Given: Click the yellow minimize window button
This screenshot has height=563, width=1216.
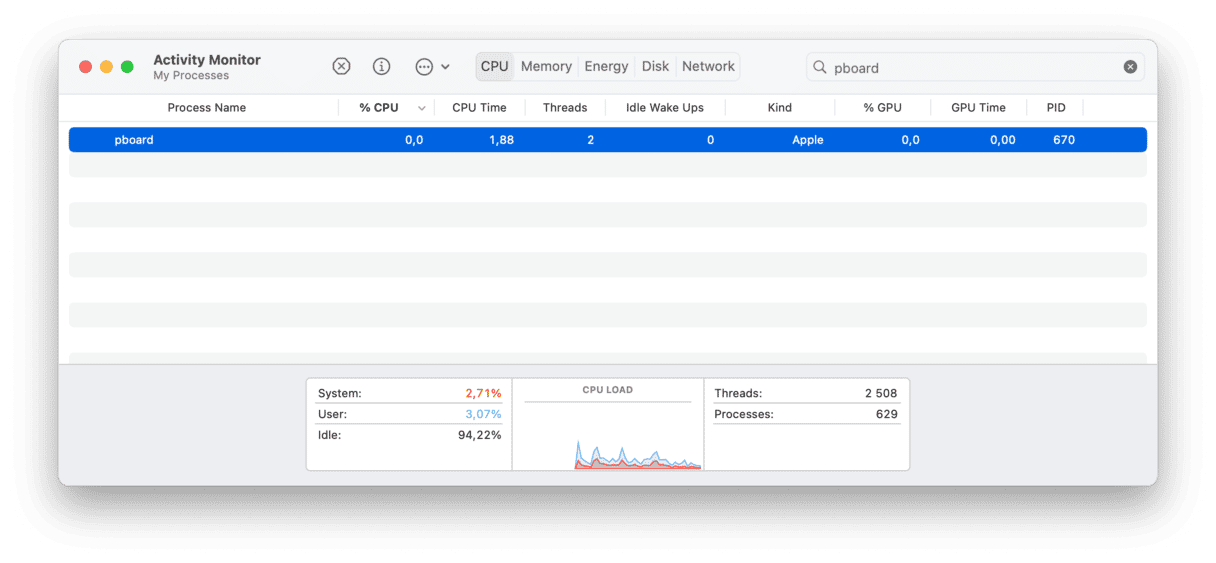Looking at the screenshot, I should [106, 67].
